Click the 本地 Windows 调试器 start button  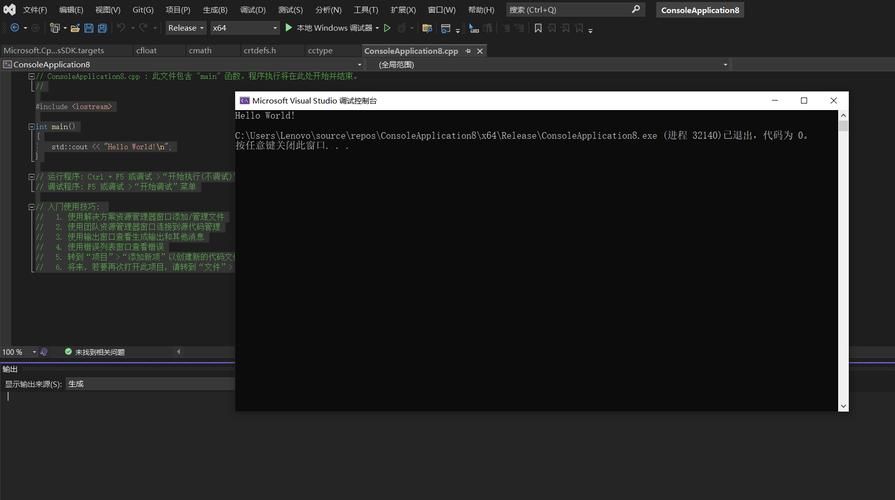click(334, 27)
